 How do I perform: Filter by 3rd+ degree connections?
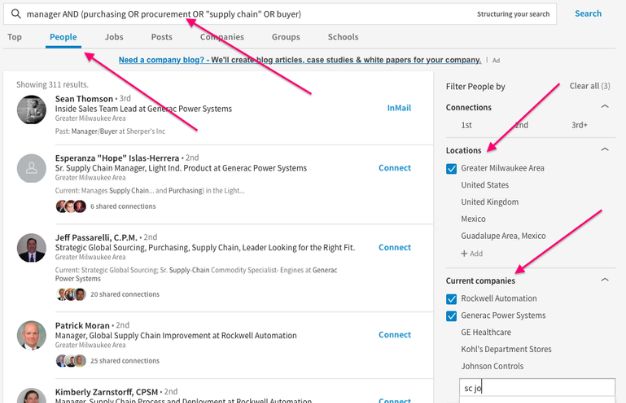tap(579, 125)
